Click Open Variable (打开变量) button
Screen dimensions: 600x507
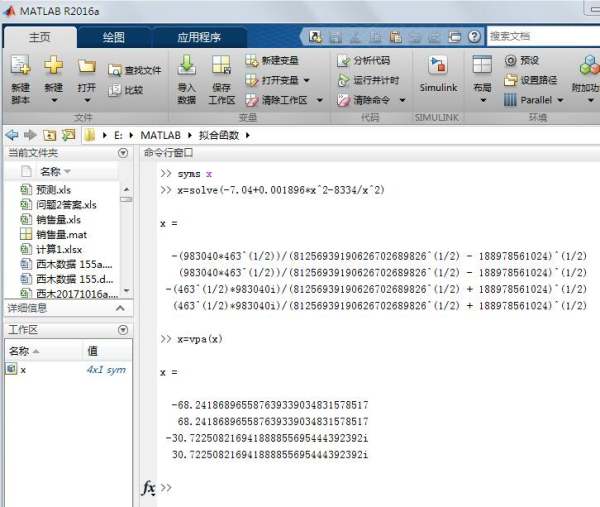[x=272, y=80]
